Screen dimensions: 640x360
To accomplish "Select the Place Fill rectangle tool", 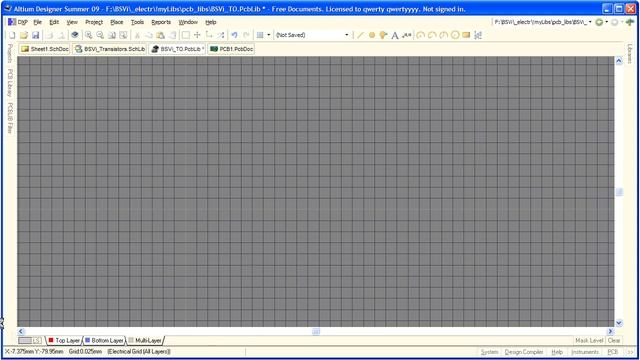I will (x=466, y=35).
